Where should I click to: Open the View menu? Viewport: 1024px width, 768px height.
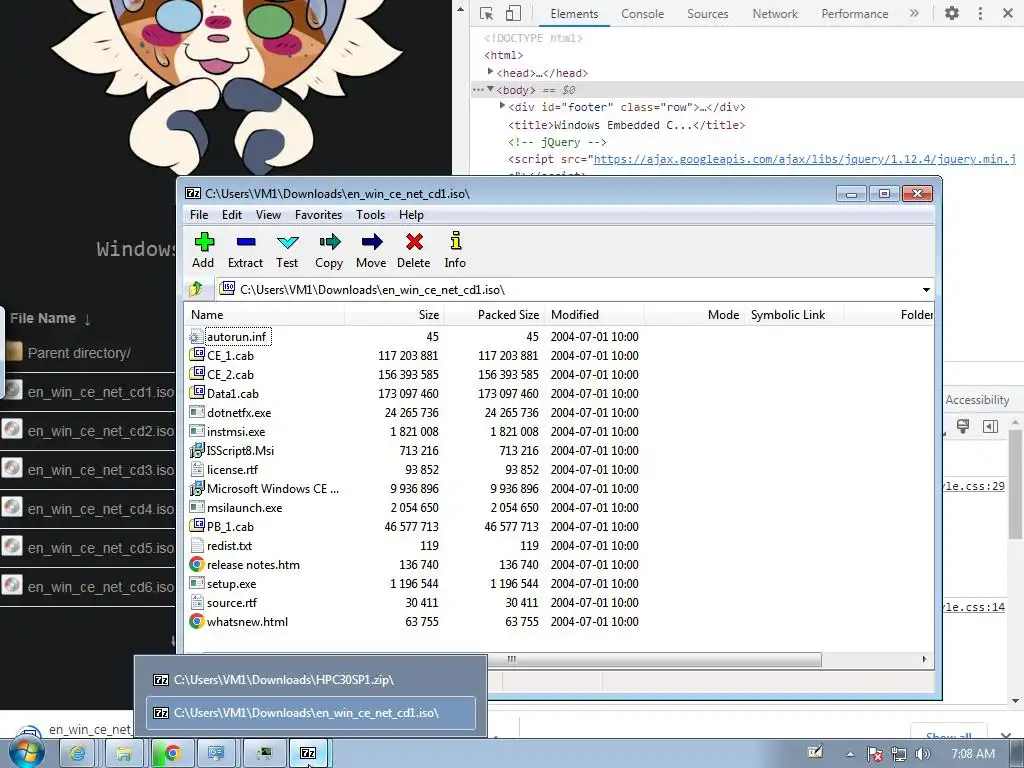tap(268, 215)
